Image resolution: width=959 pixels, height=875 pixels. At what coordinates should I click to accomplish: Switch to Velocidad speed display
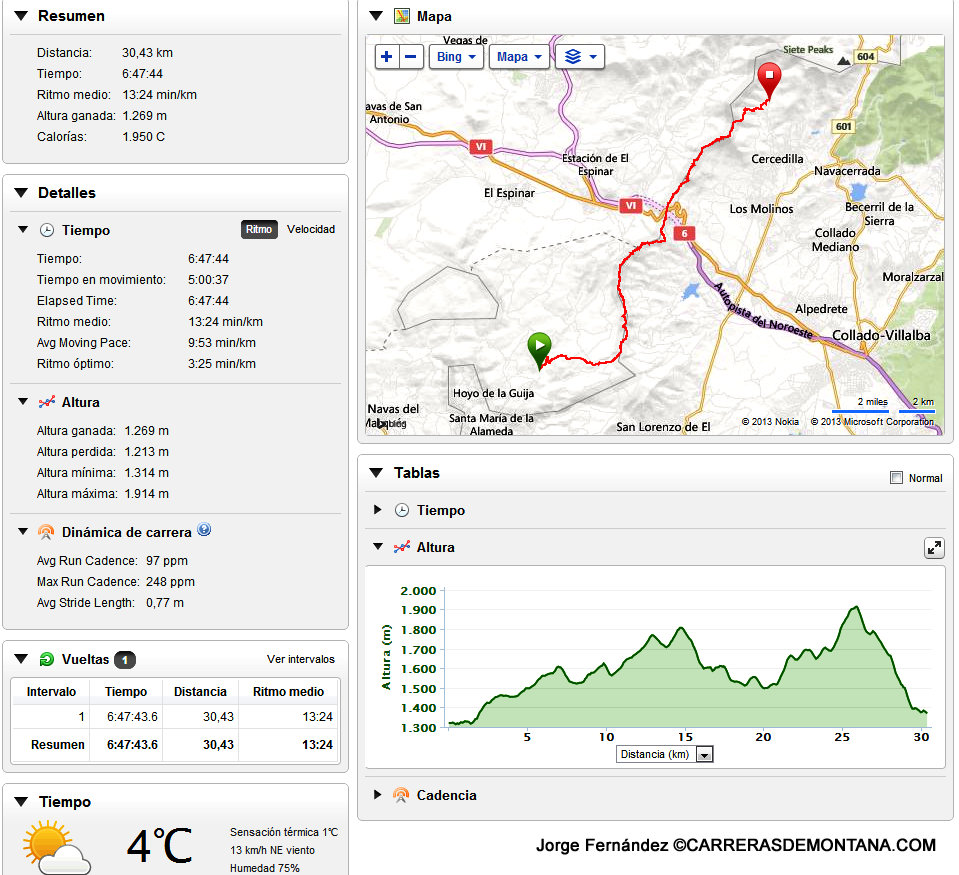pos(311,229)
